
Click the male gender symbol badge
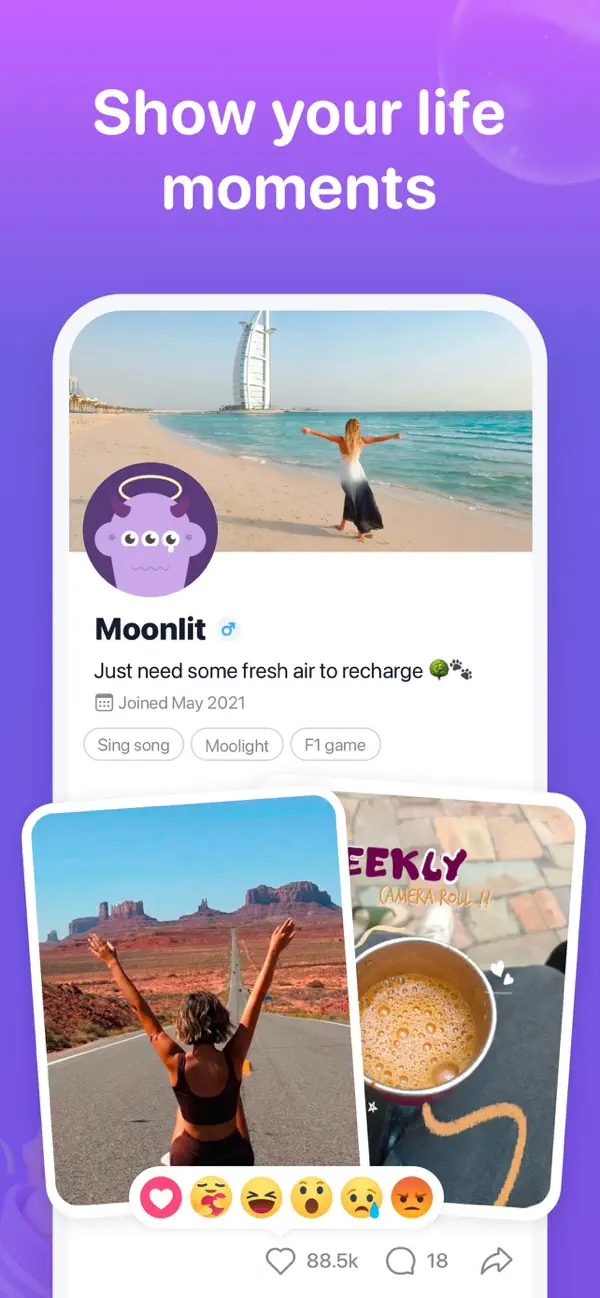click(x=228, y=629)
